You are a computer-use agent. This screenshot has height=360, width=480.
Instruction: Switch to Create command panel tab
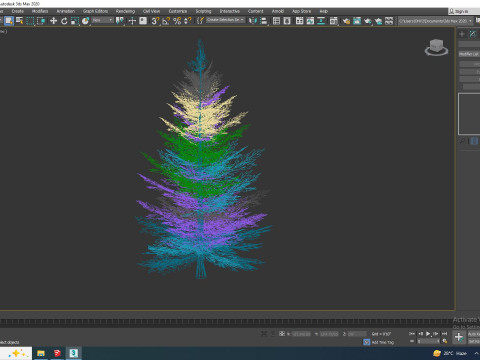(462, 34)
